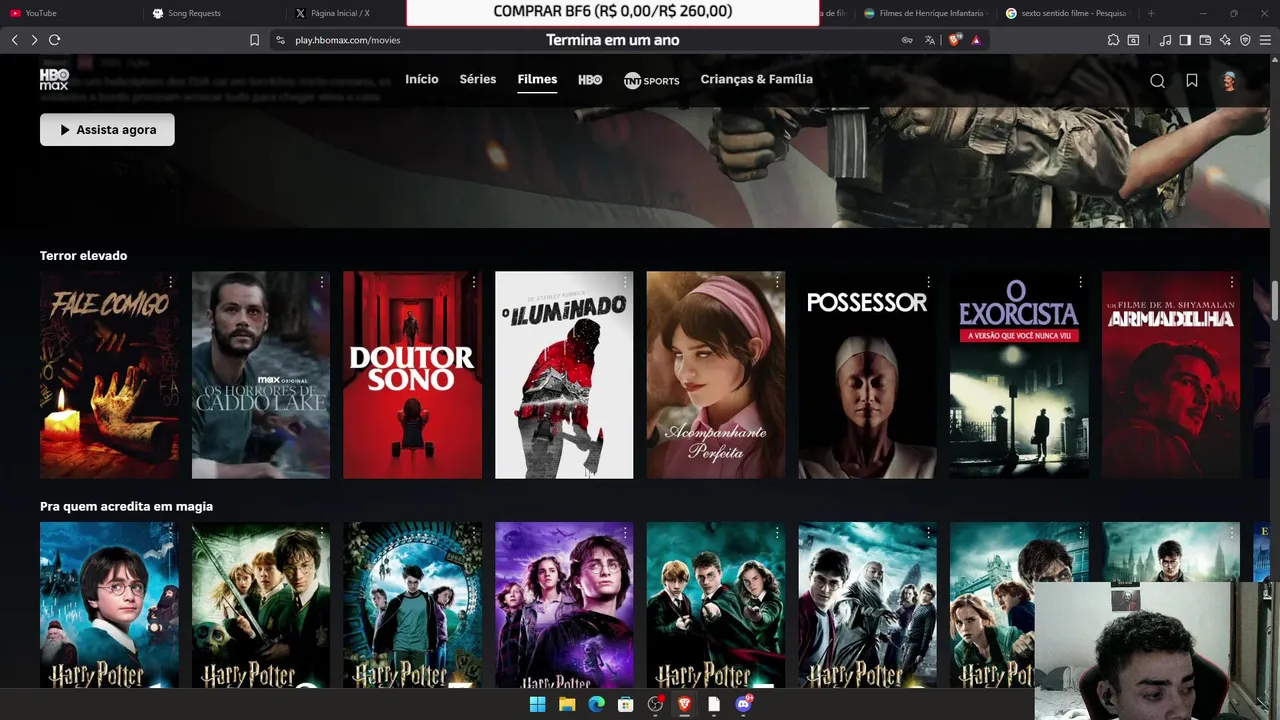Open HBO Max search
Viewport: 1280px width, 720px height.
(x=1157, y=81)
